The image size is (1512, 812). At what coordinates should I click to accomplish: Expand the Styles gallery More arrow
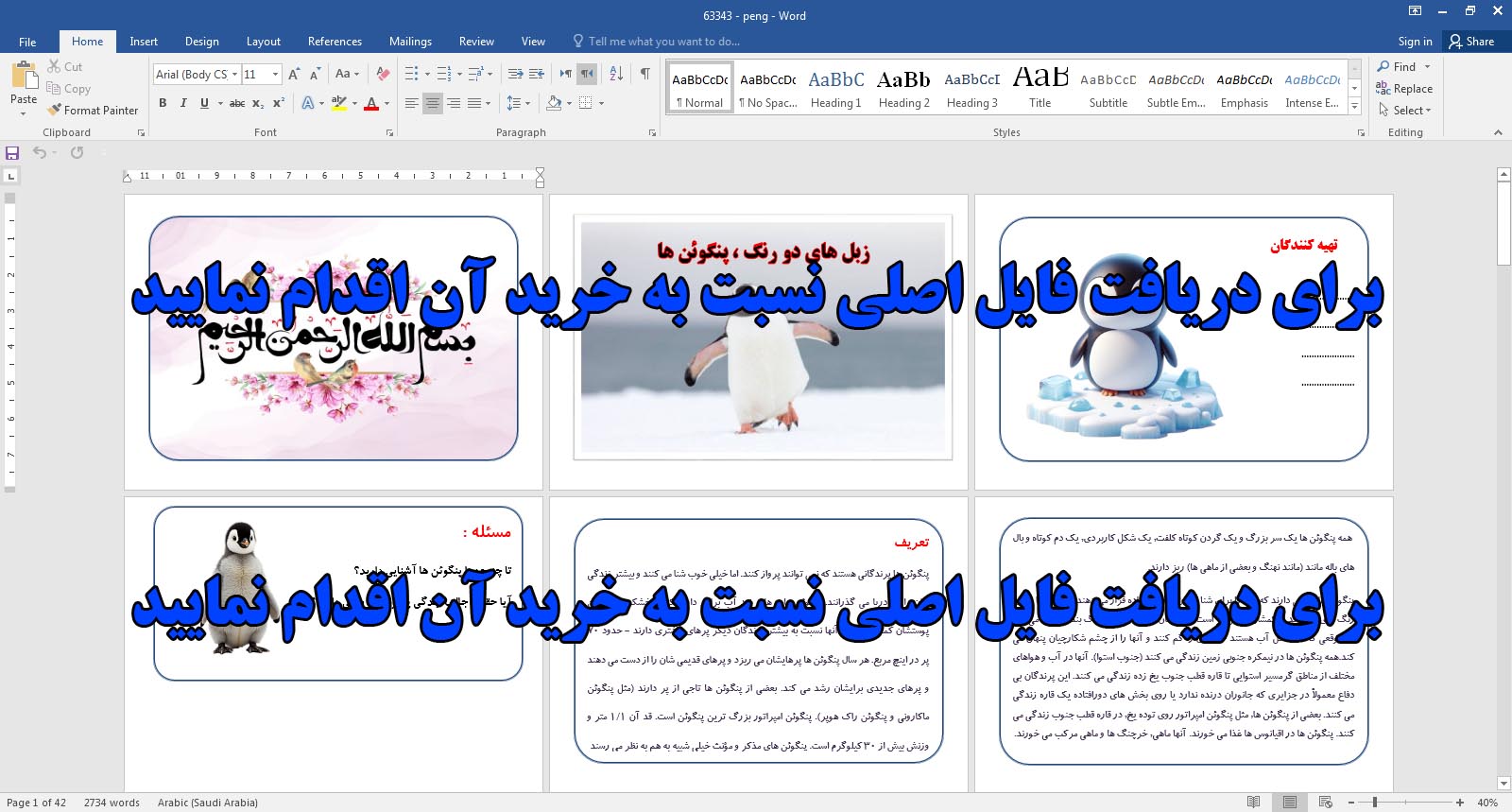coord(1355,107)
